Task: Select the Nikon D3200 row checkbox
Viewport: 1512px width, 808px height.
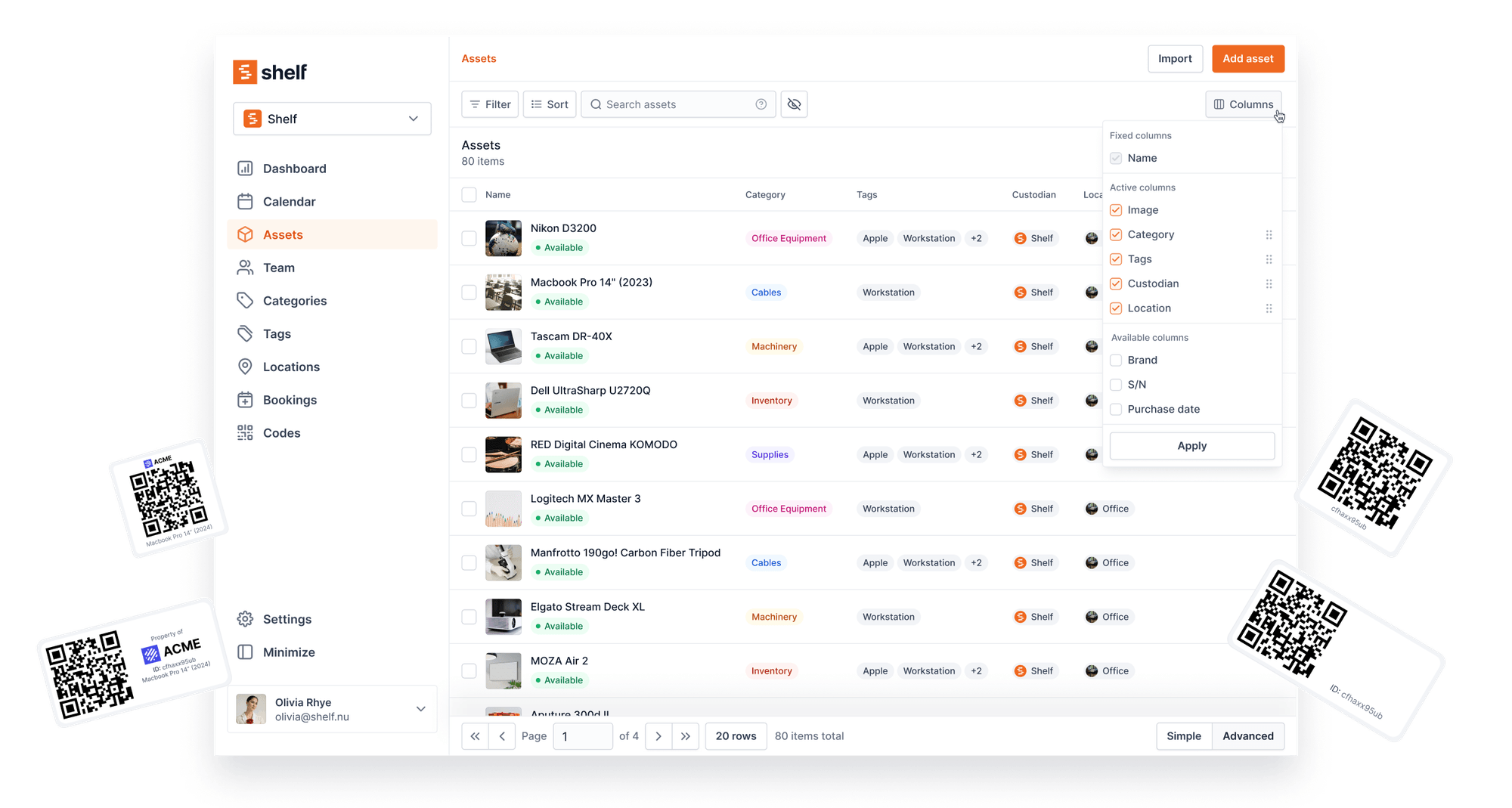Action: 469,238
